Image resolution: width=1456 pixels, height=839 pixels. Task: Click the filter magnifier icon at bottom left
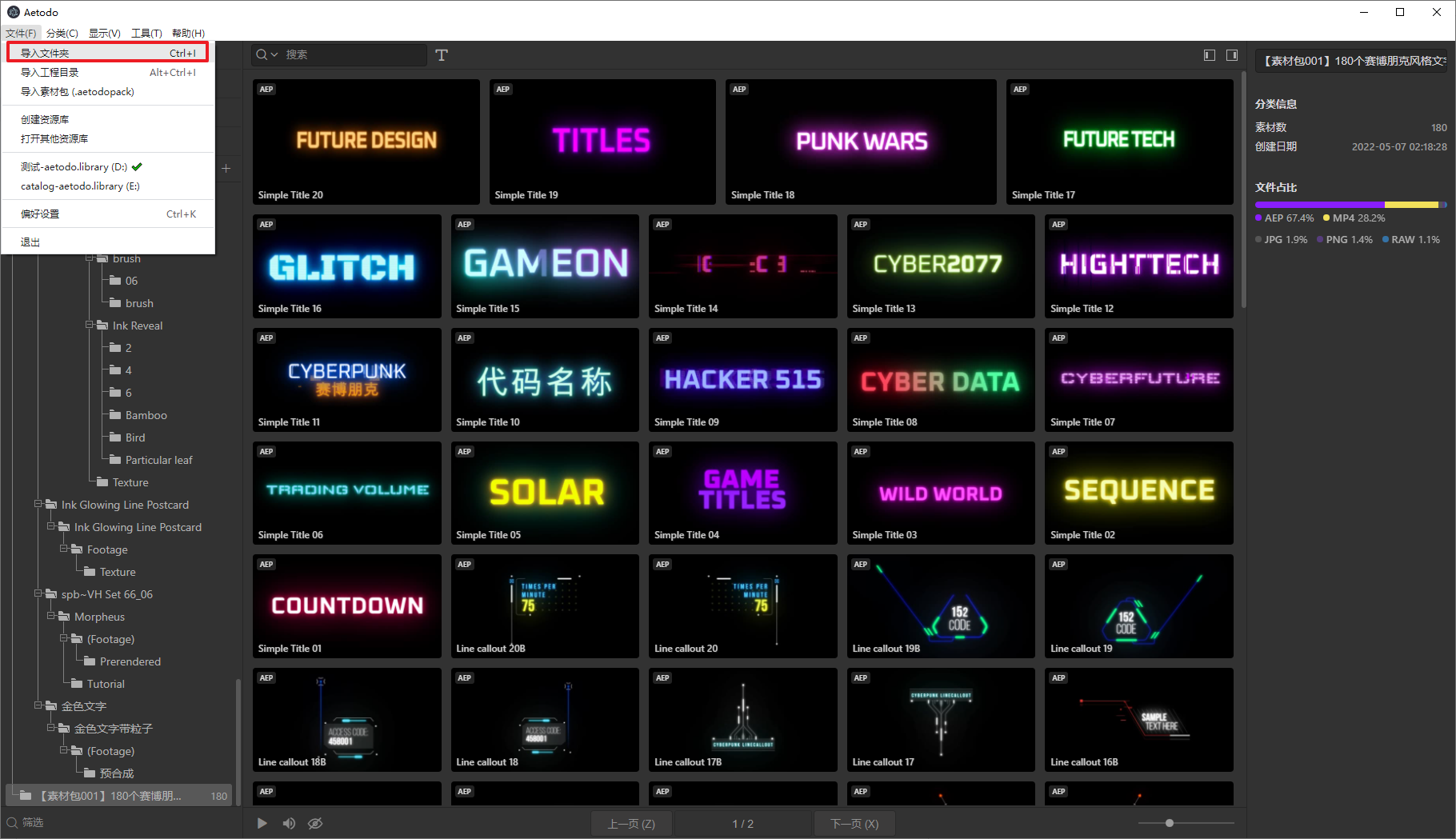click(x=12, y=822)
